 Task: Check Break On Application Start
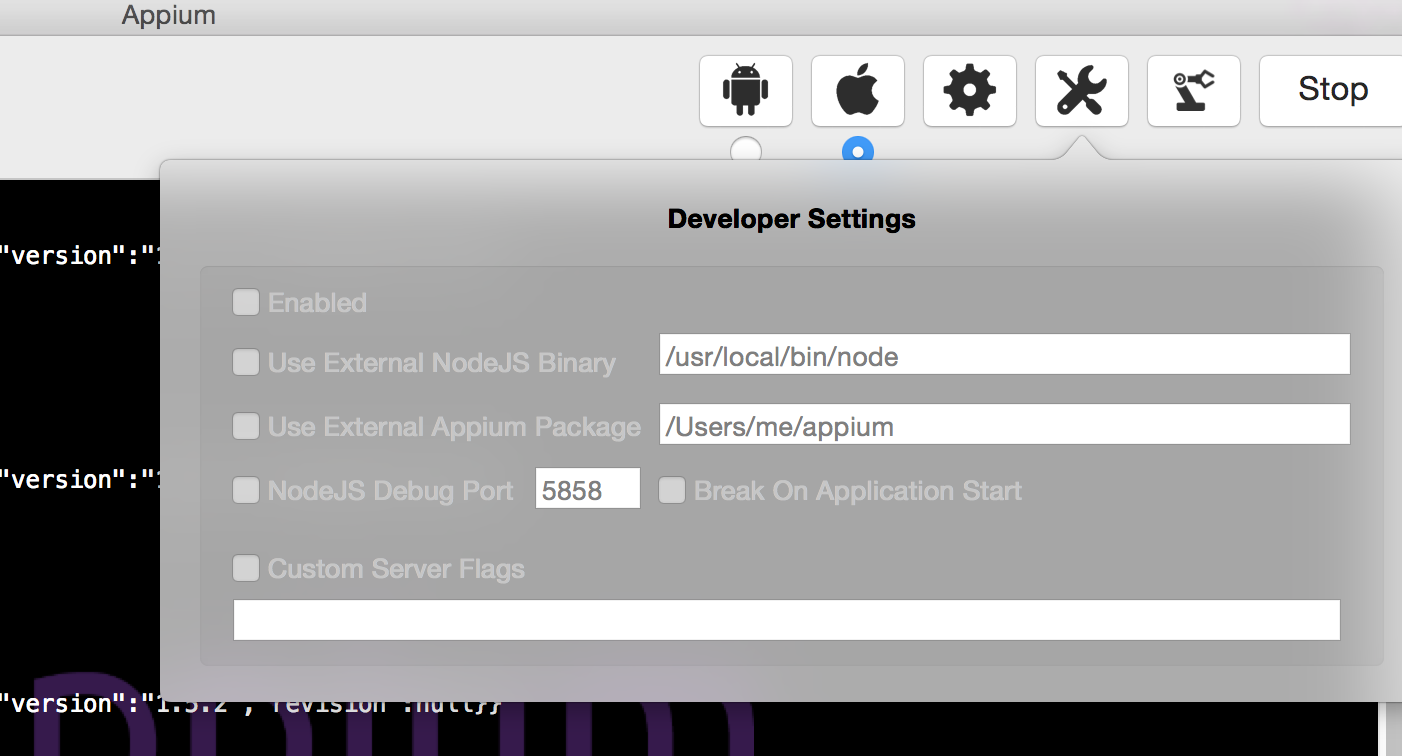click(672, 490)
